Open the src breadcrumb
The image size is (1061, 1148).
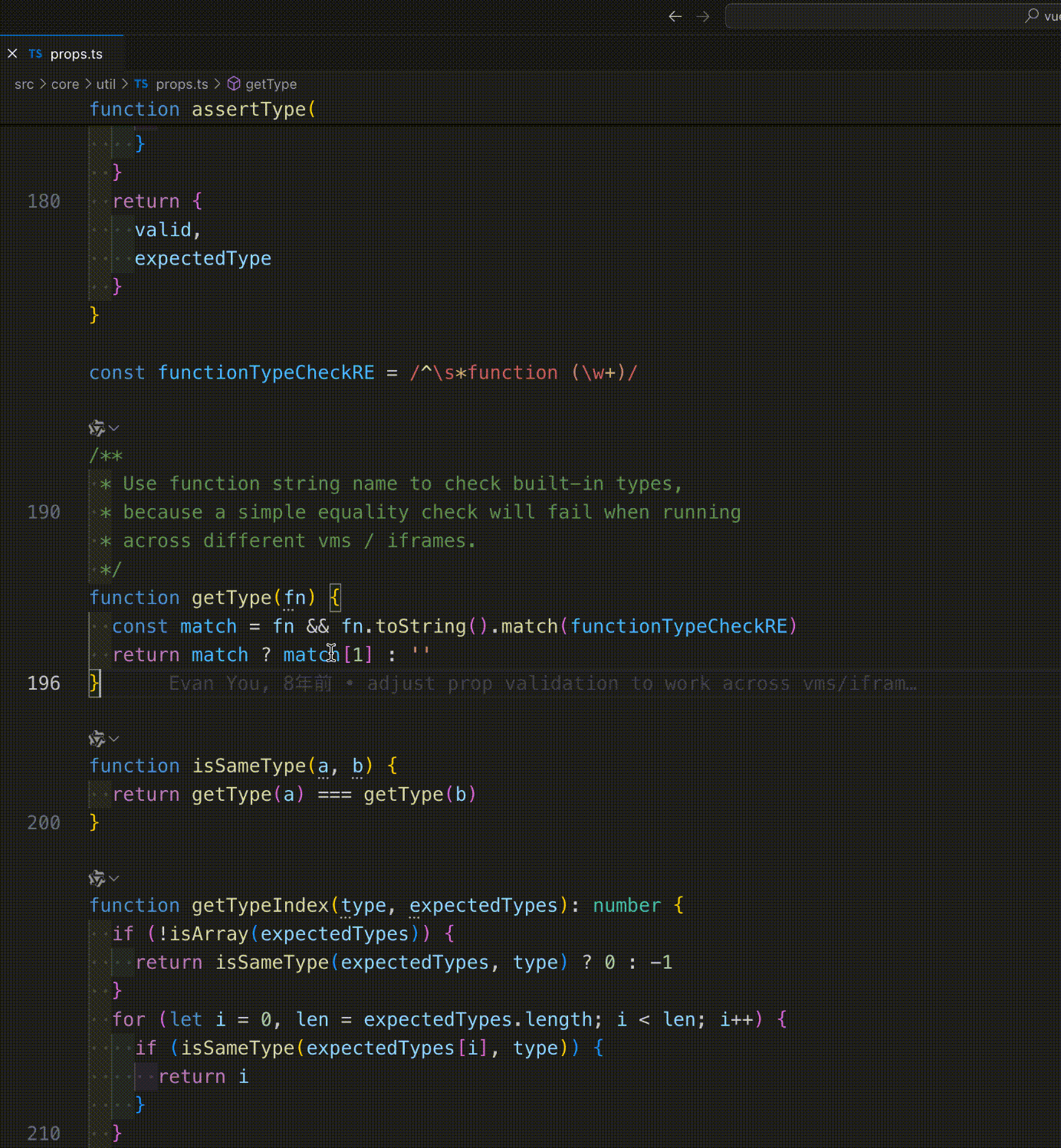[x=25, y=84]
